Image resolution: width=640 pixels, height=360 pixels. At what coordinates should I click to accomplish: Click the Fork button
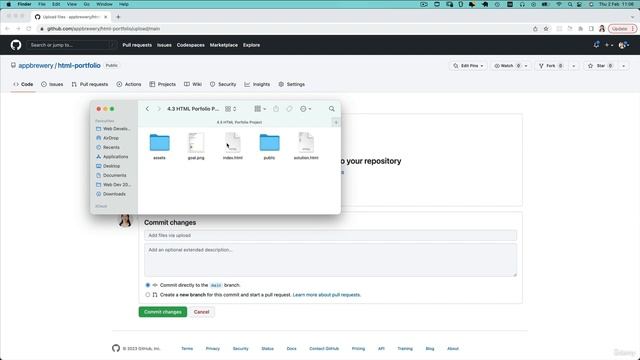pyautogui.click(x=551, y=66)
